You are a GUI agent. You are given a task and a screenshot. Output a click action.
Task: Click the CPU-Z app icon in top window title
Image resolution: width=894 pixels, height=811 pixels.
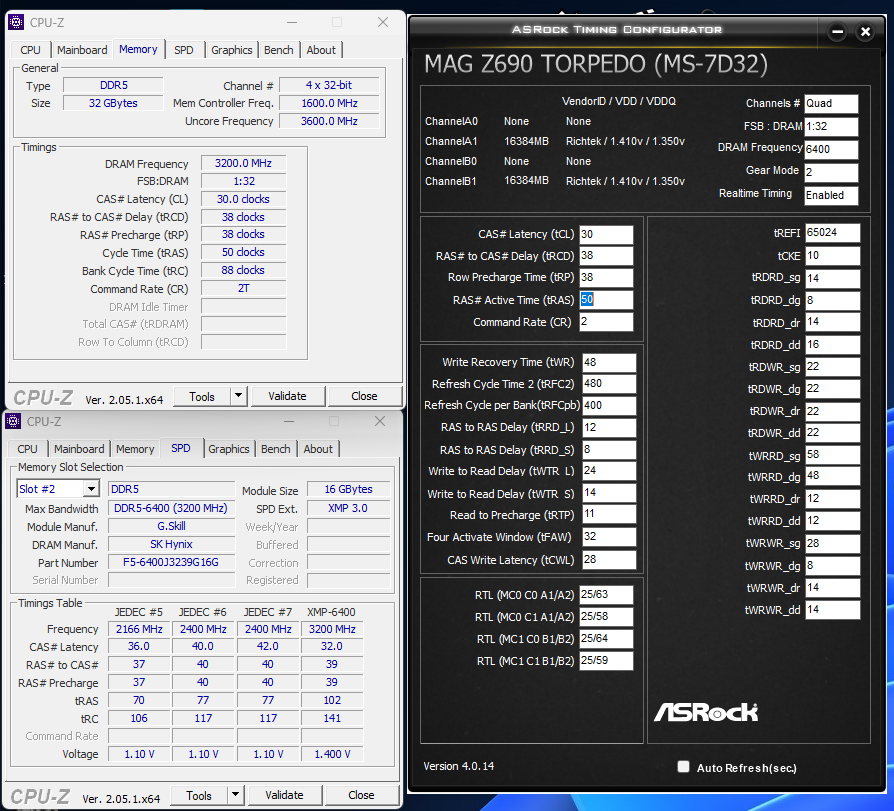coord(15,22)
